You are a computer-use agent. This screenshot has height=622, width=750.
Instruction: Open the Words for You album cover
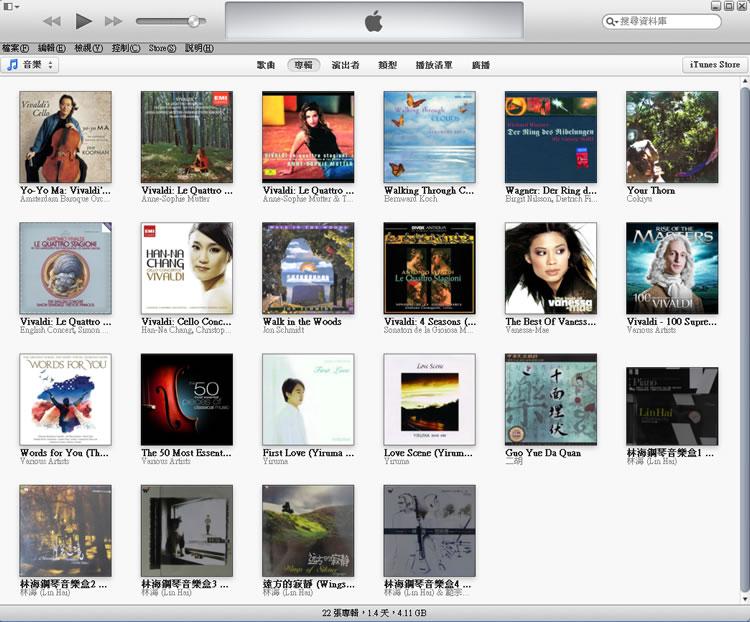pos(66,400)
